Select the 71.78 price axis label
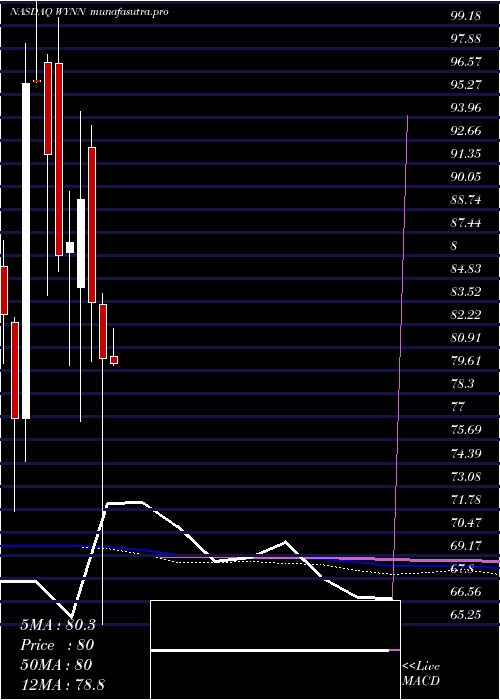The width and height of the screenshot is (500, 700). point(465,500)
